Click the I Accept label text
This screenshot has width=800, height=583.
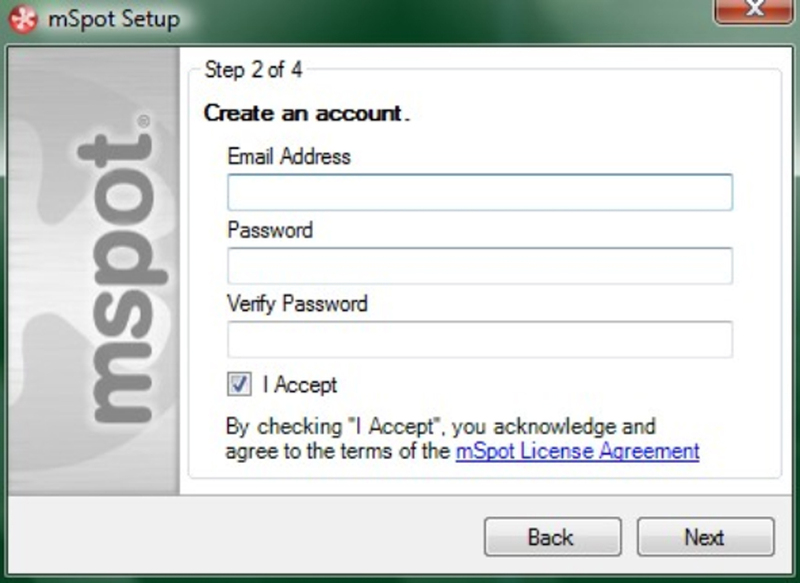[x=300, y=385]
